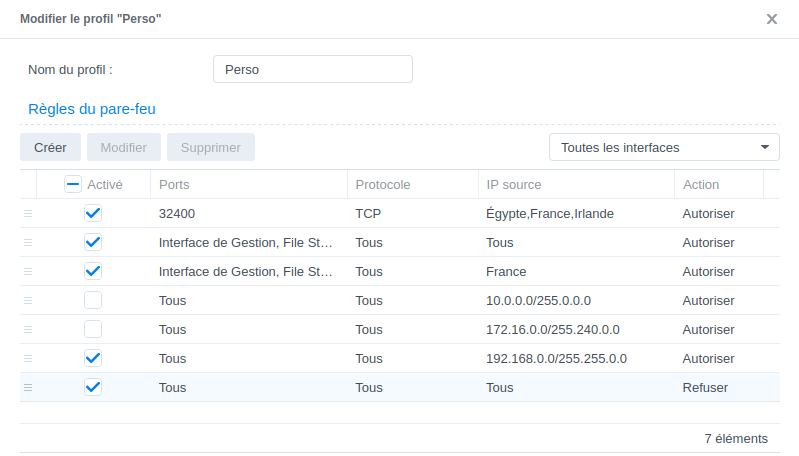This screenshot has width=799, height=456.
Task: Click the Règles du pare-feu section heading
Action: click(92, 109)
